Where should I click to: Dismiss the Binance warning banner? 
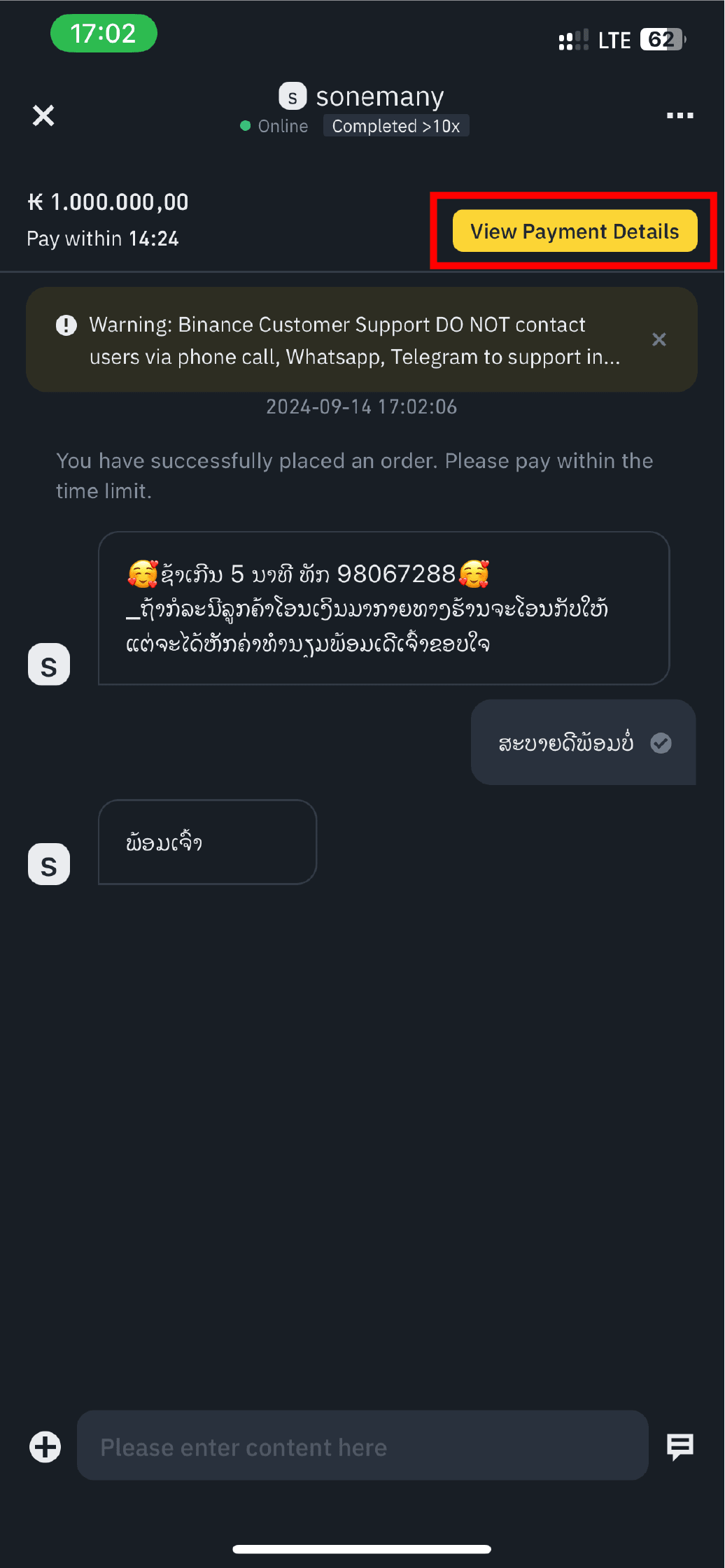tap(659, 339)
